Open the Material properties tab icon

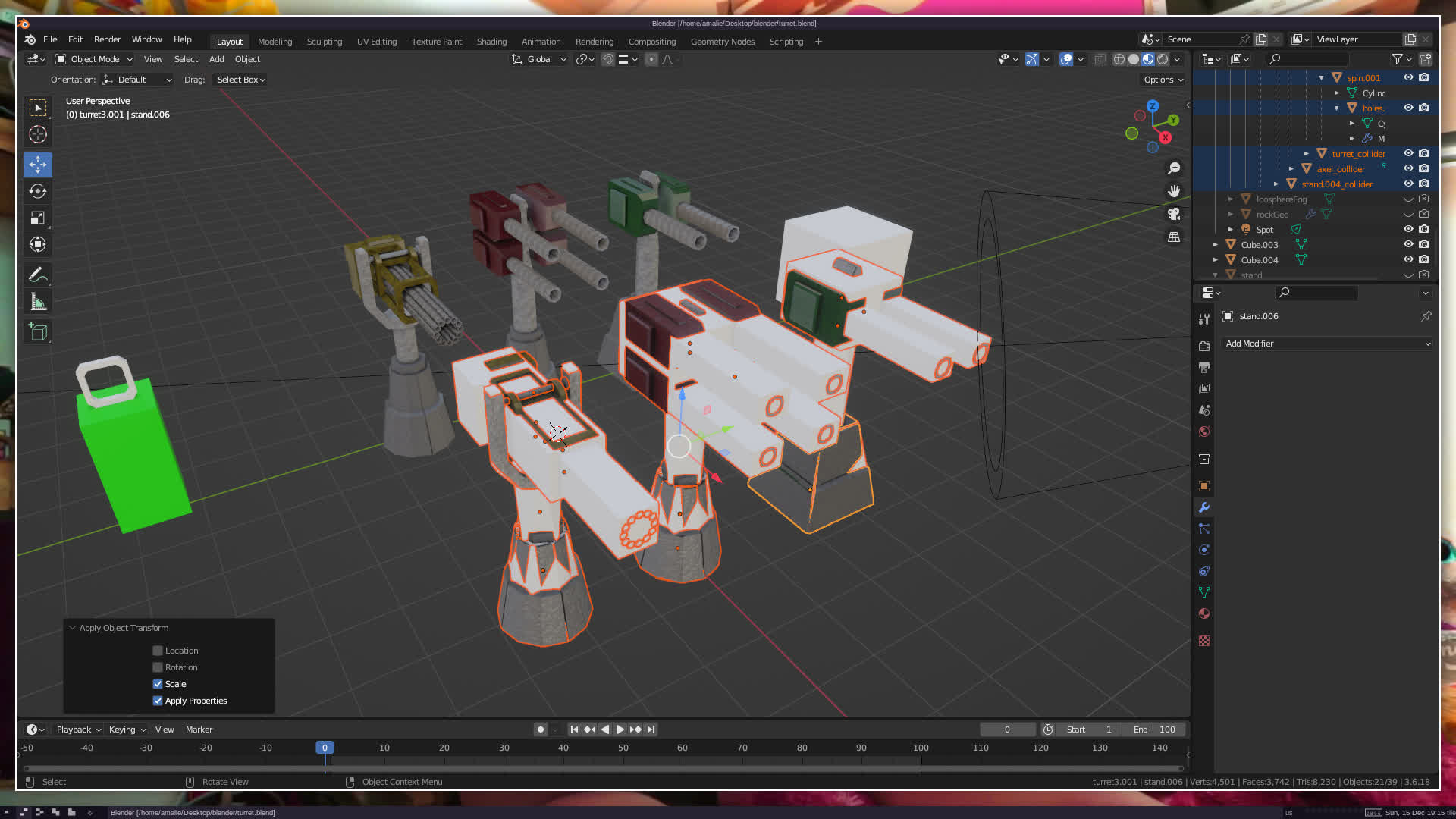click(x=1204, y=613)
